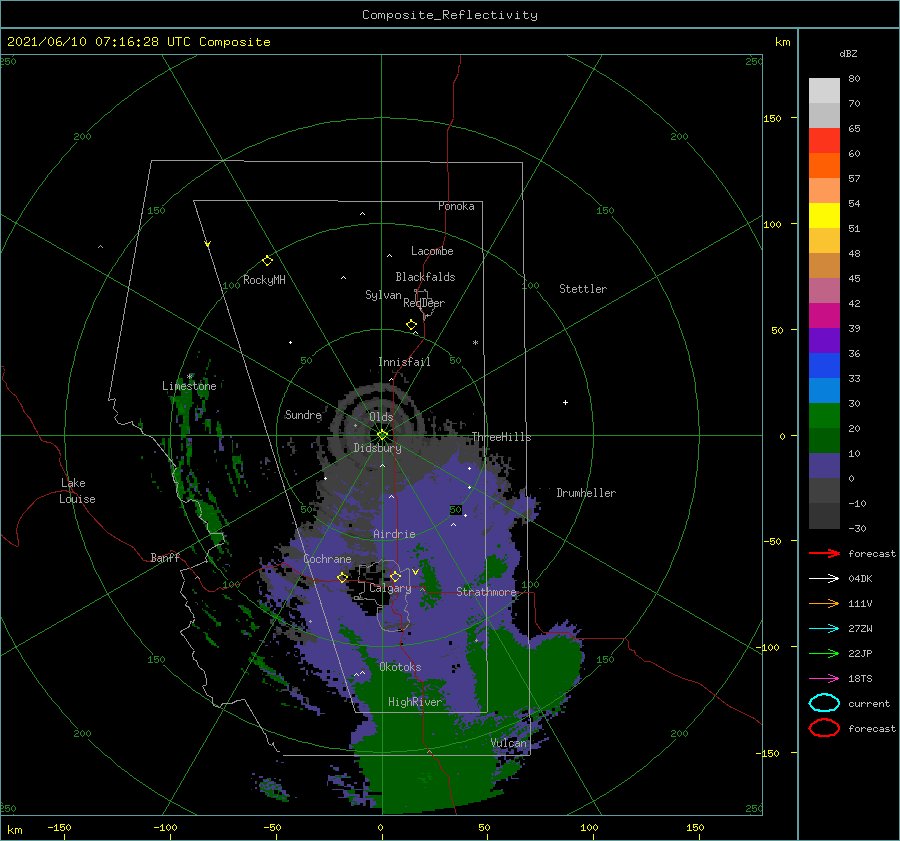Click the 'Calgary' city label
The image size is (900, 841).
[x=390, y=588]
